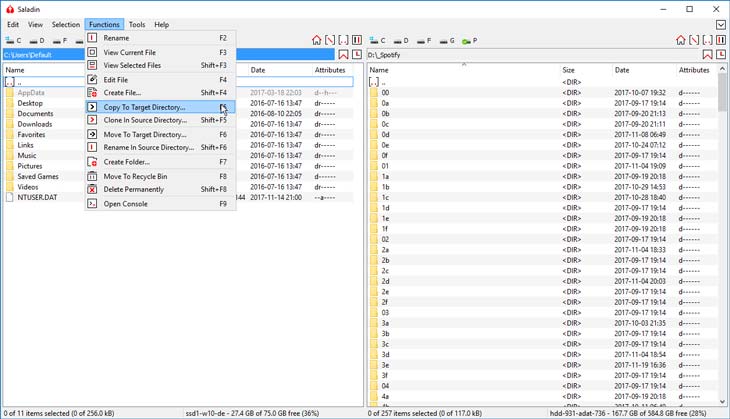730x419 pixels.
Task: Click the swap panes icon in right pane
Action: click(720, 40)
